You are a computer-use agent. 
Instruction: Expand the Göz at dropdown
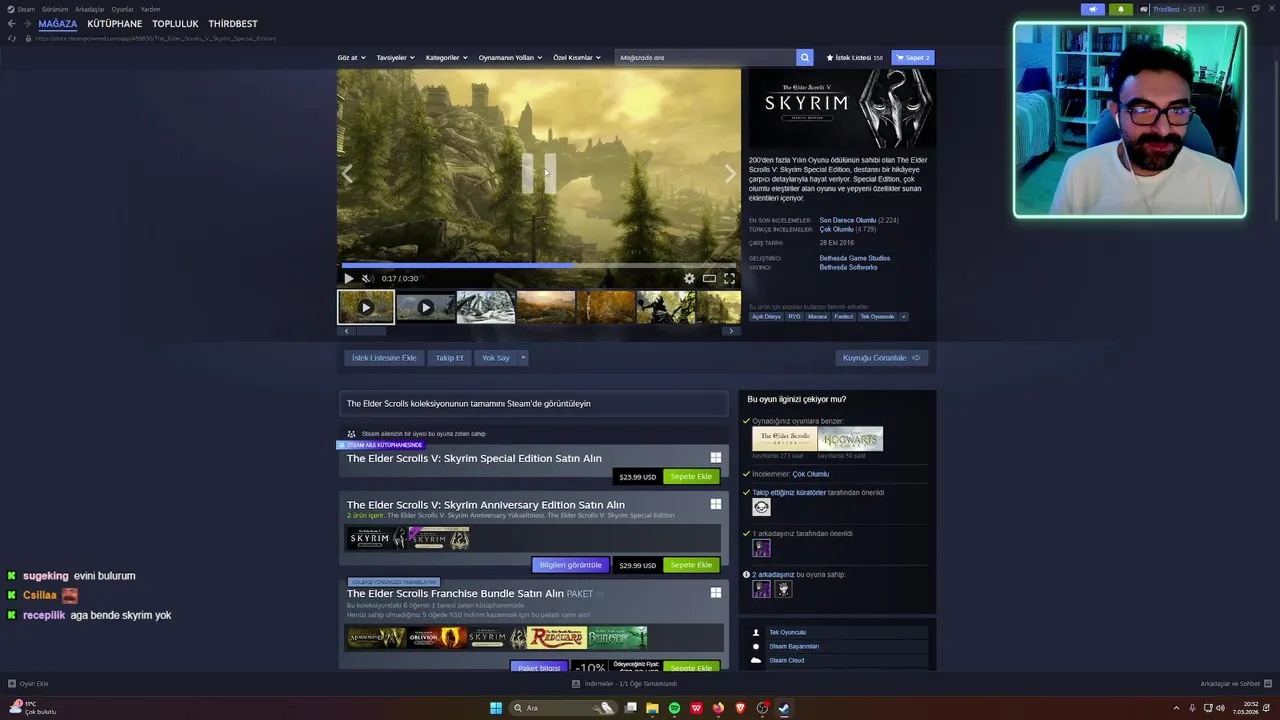click(x=351, y=58)
